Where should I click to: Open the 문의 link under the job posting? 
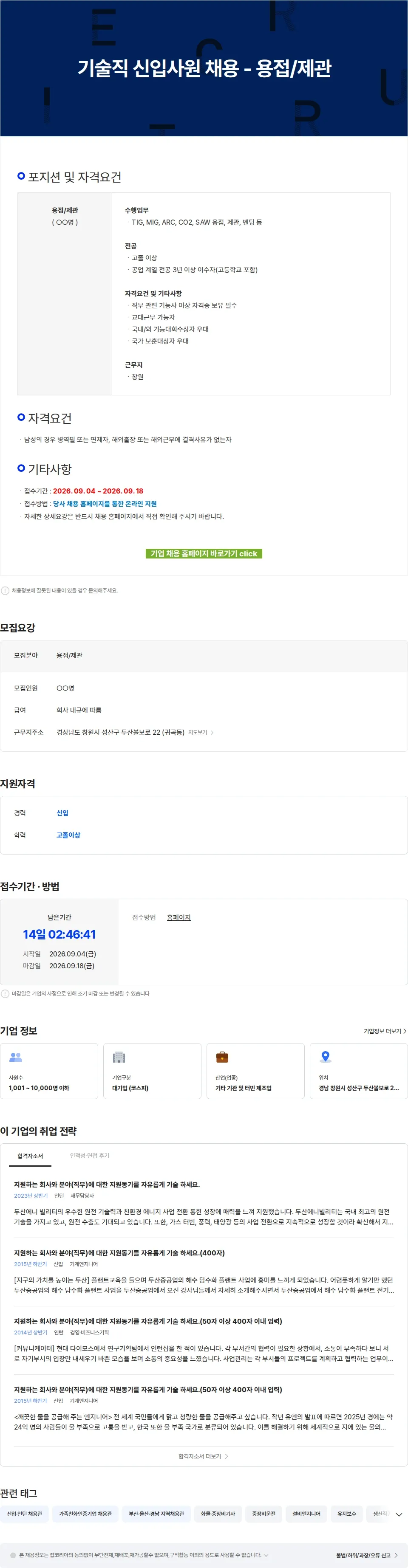click(x=93, y=590)
